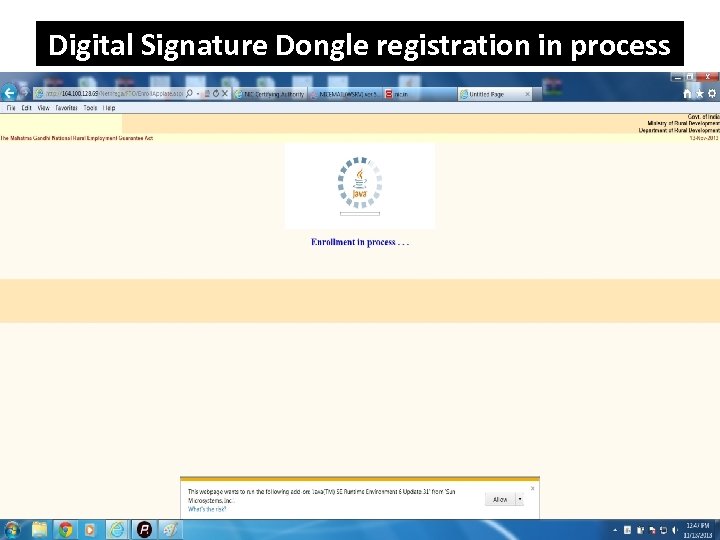Image resolution: width=720 pixels, height=540 pixels.
Task: Click the volume speaker tray icon
Action: pyautogui.click(x=675, y=530)
